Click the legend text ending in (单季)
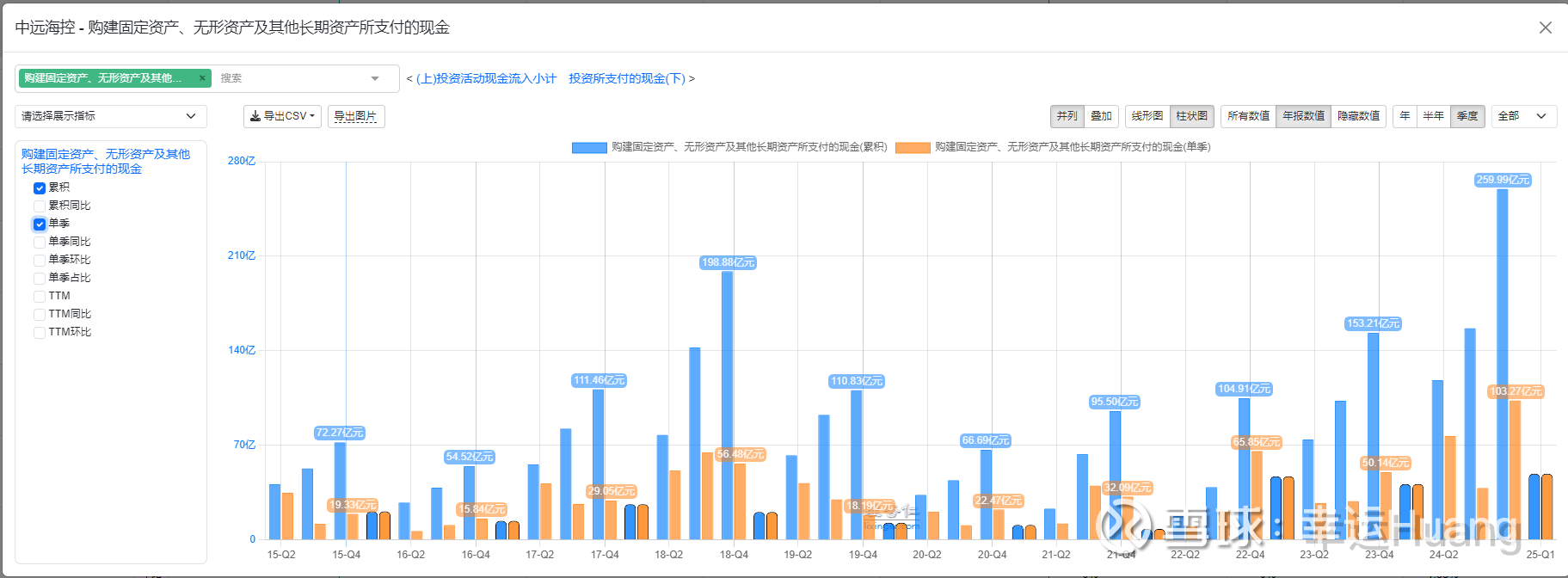Image resolution: width=1568 pixels, height=578 pixels. (x=1073, y=147)
